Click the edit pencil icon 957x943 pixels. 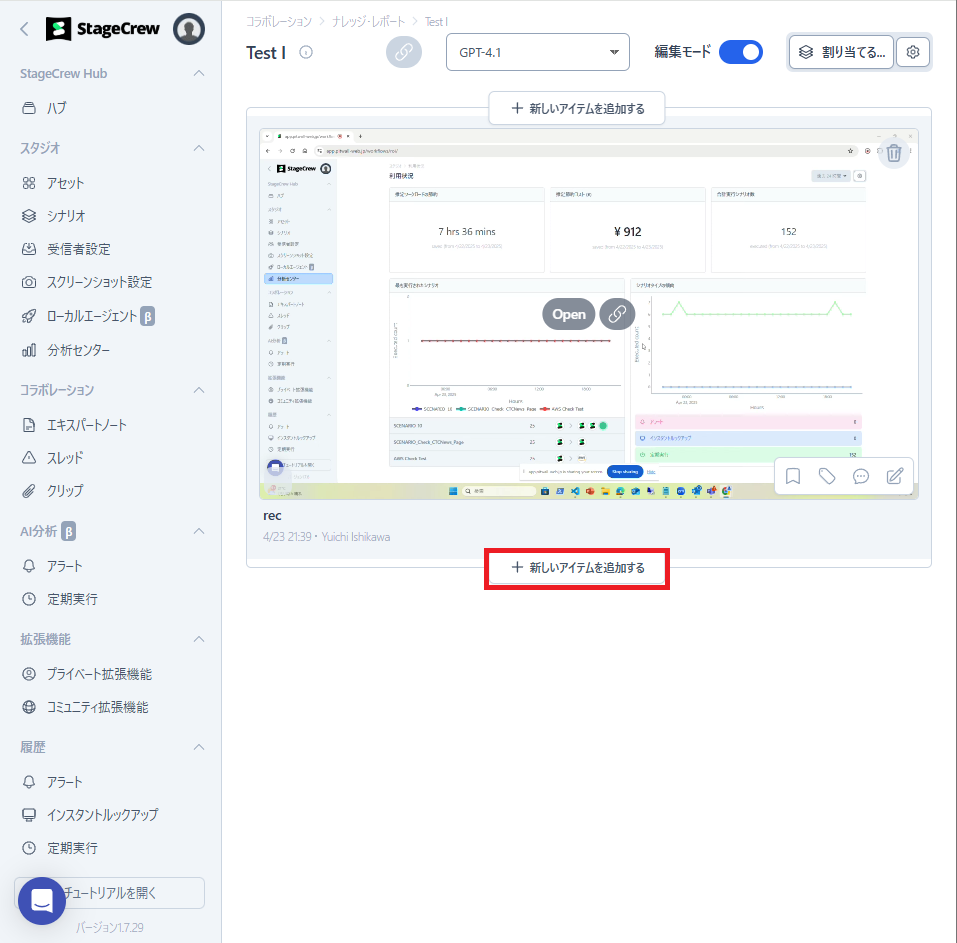click(895, 476)
